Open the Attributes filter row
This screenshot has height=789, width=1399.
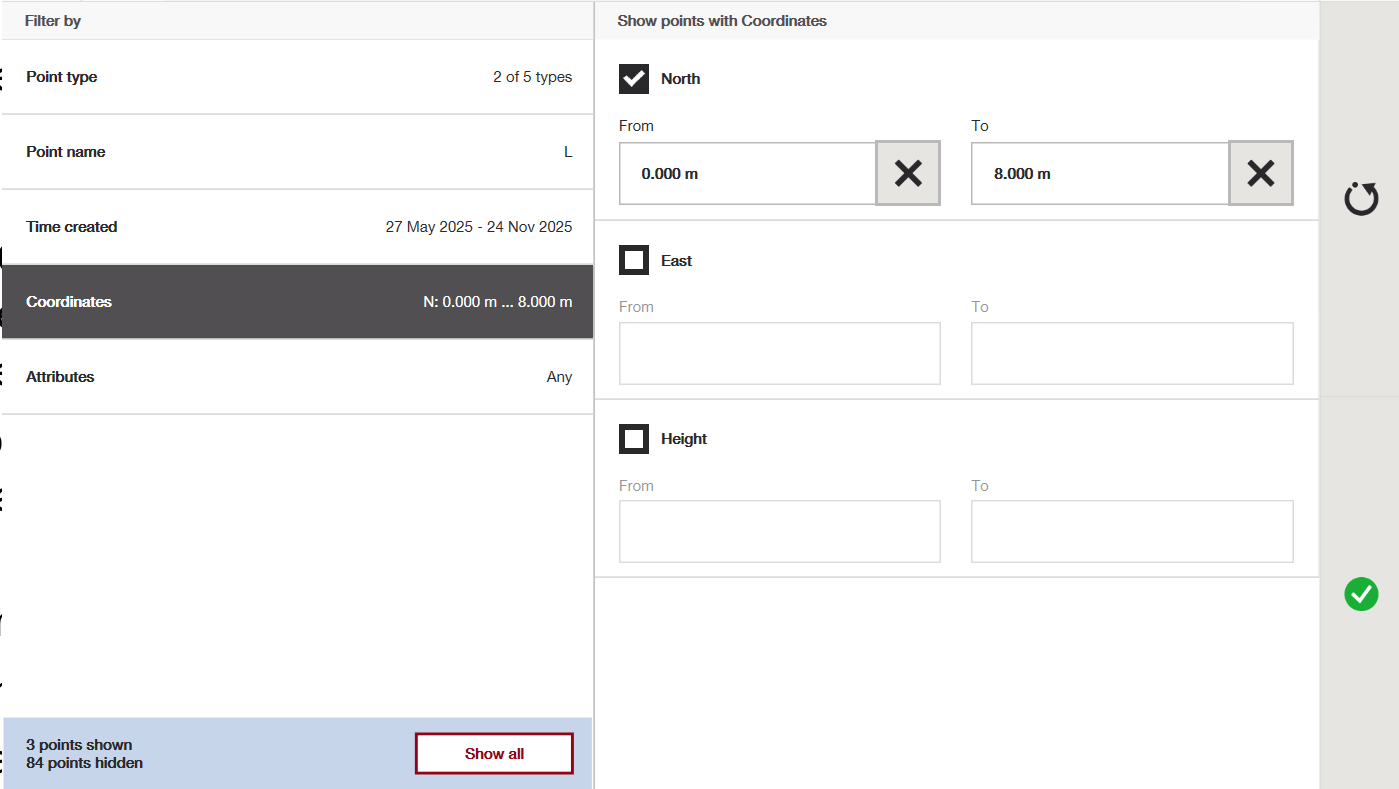pyautogui.click(x=298, y=377)
